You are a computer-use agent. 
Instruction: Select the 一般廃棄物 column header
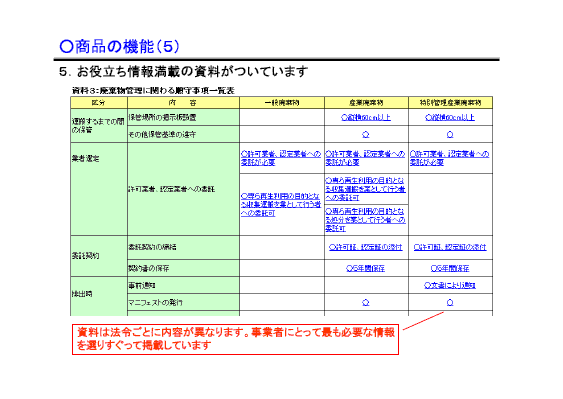click(282, 103)
